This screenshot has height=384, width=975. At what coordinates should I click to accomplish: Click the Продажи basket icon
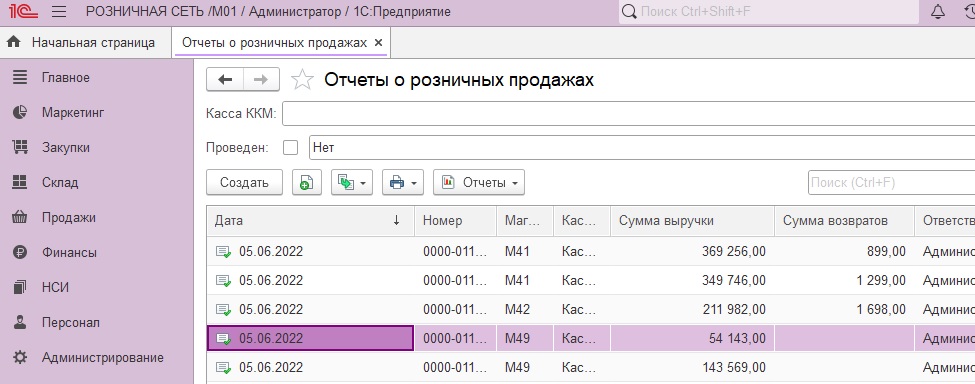[x=21, y=217]
